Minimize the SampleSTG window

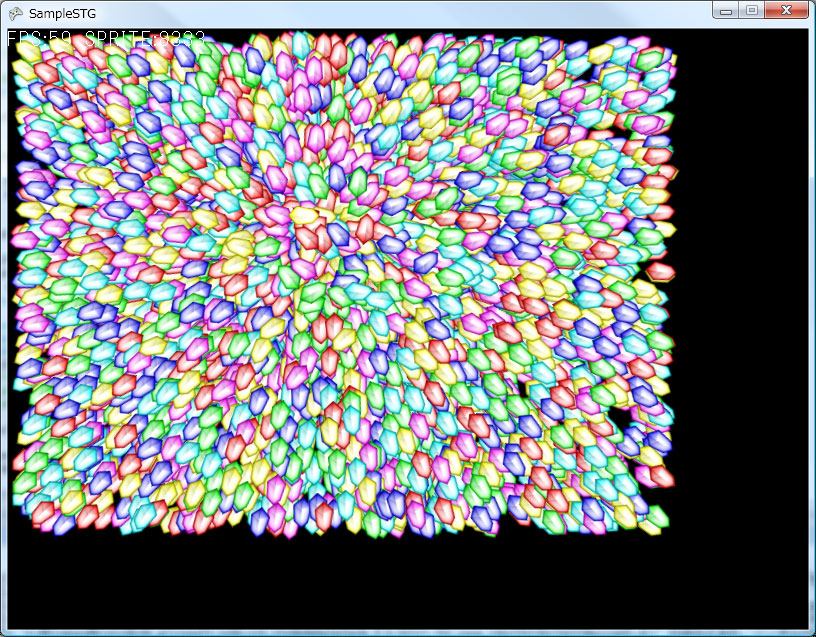(726, 11)
